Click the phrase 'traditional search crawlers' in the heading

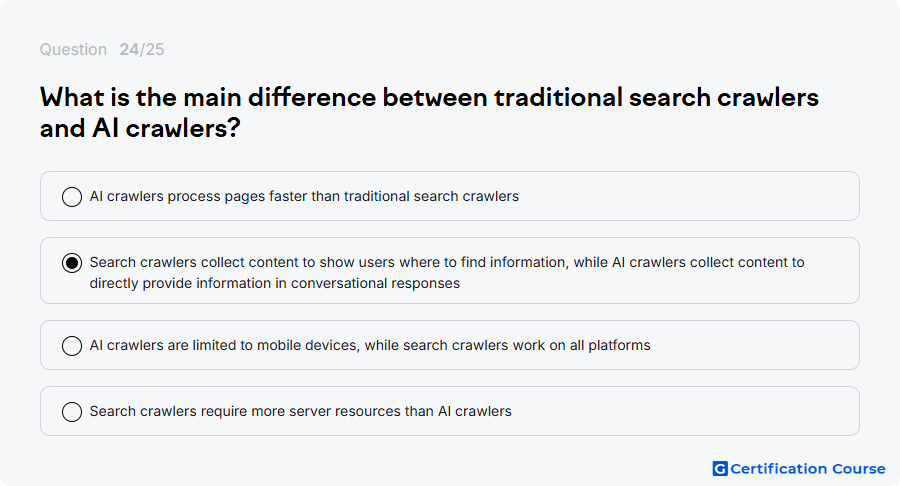656,97
